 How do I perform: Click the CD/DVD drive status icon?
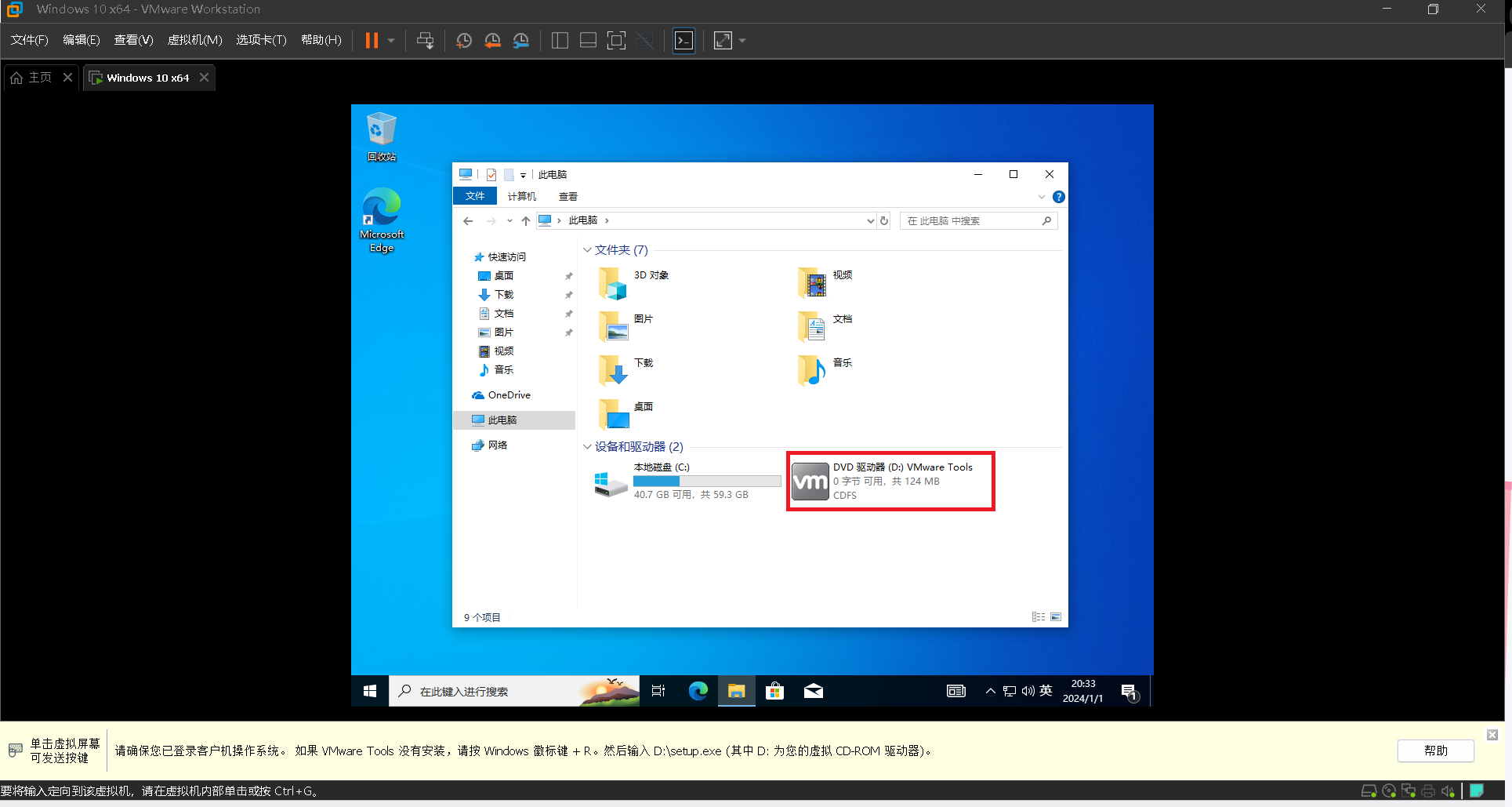1389,791
